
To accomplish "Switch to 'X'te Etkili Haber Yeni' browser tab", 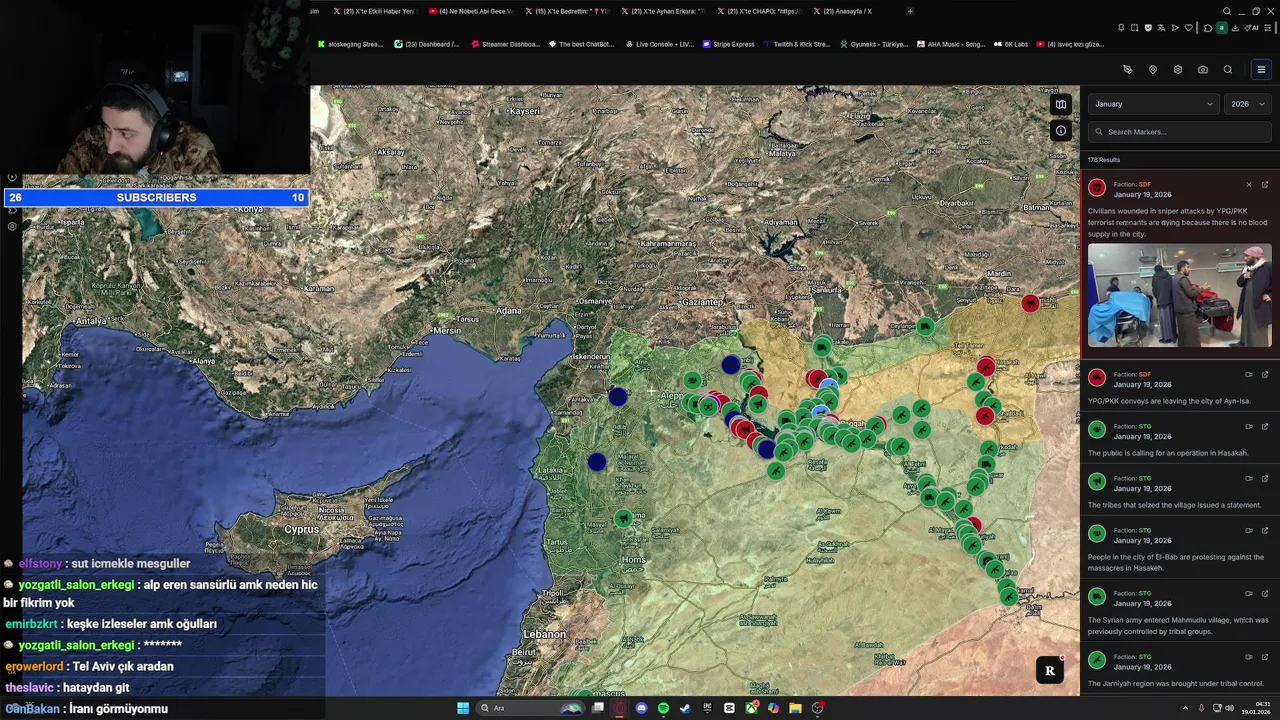I will [373, 11].
